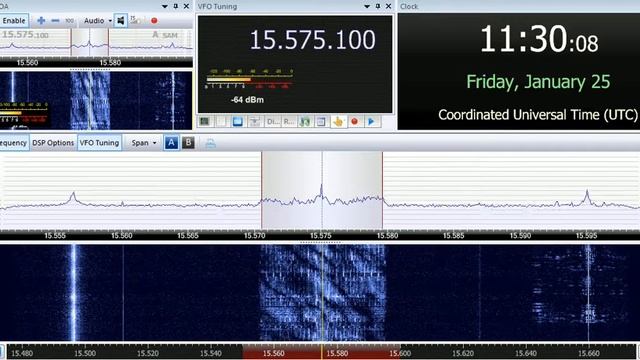Click the blue plus zoom-in icon
The width and height of the screenshot is (640, 360).
coord(41,20)
